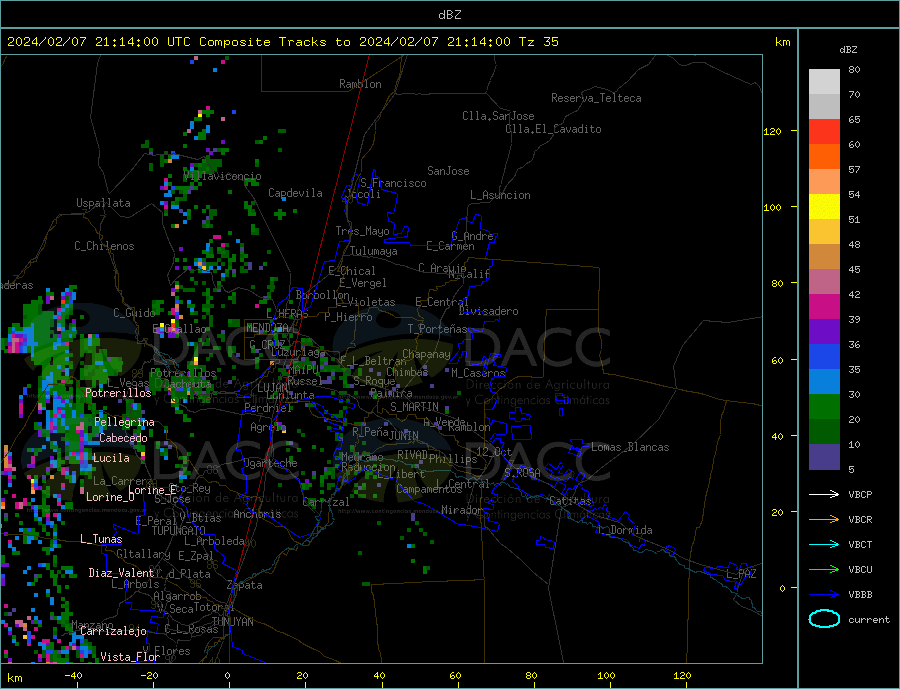
Task: Click the 'Carrizalejo' station label
Action: [113, 632]
